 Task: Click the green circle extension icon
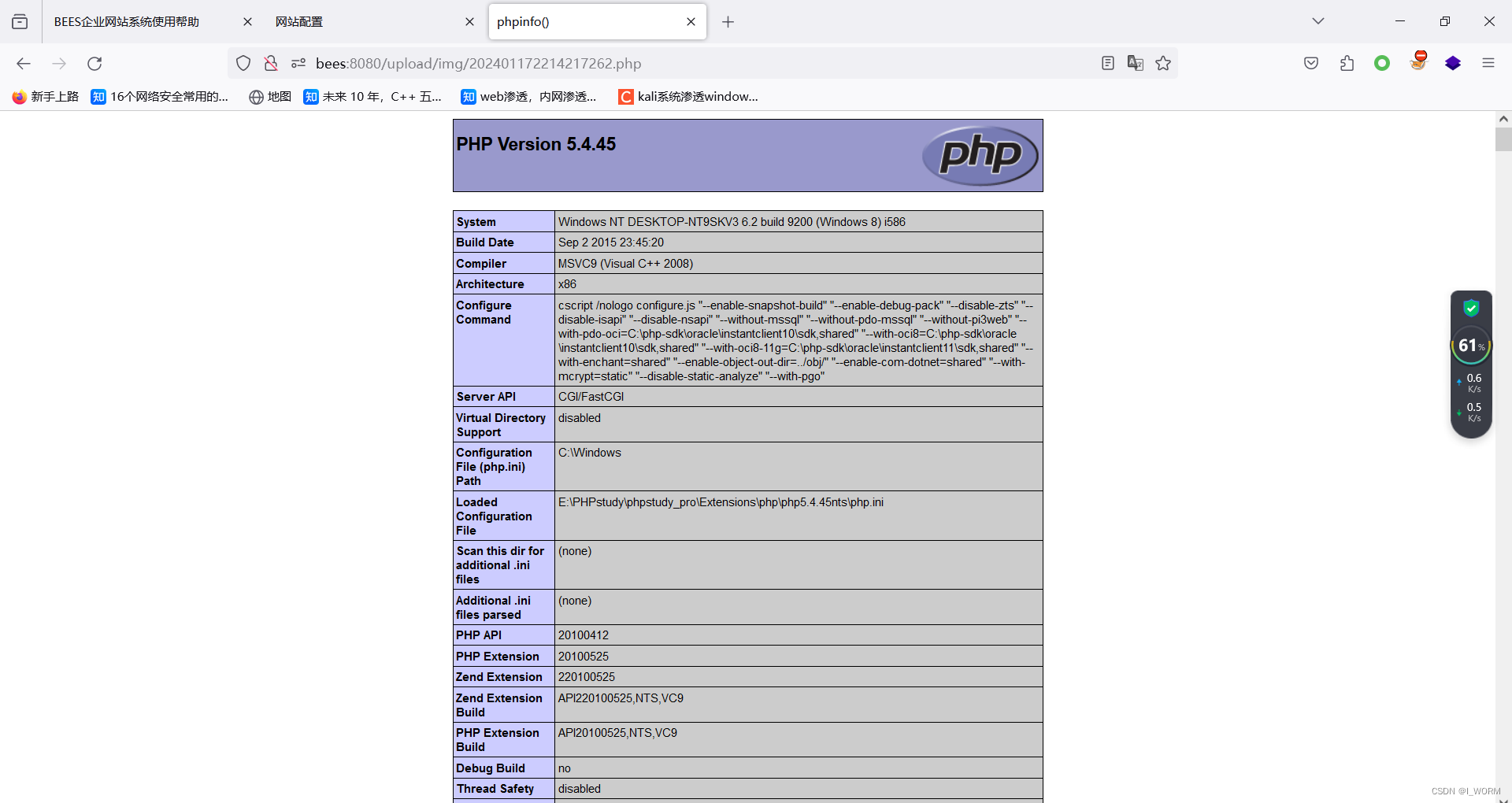click(1382, 63)
